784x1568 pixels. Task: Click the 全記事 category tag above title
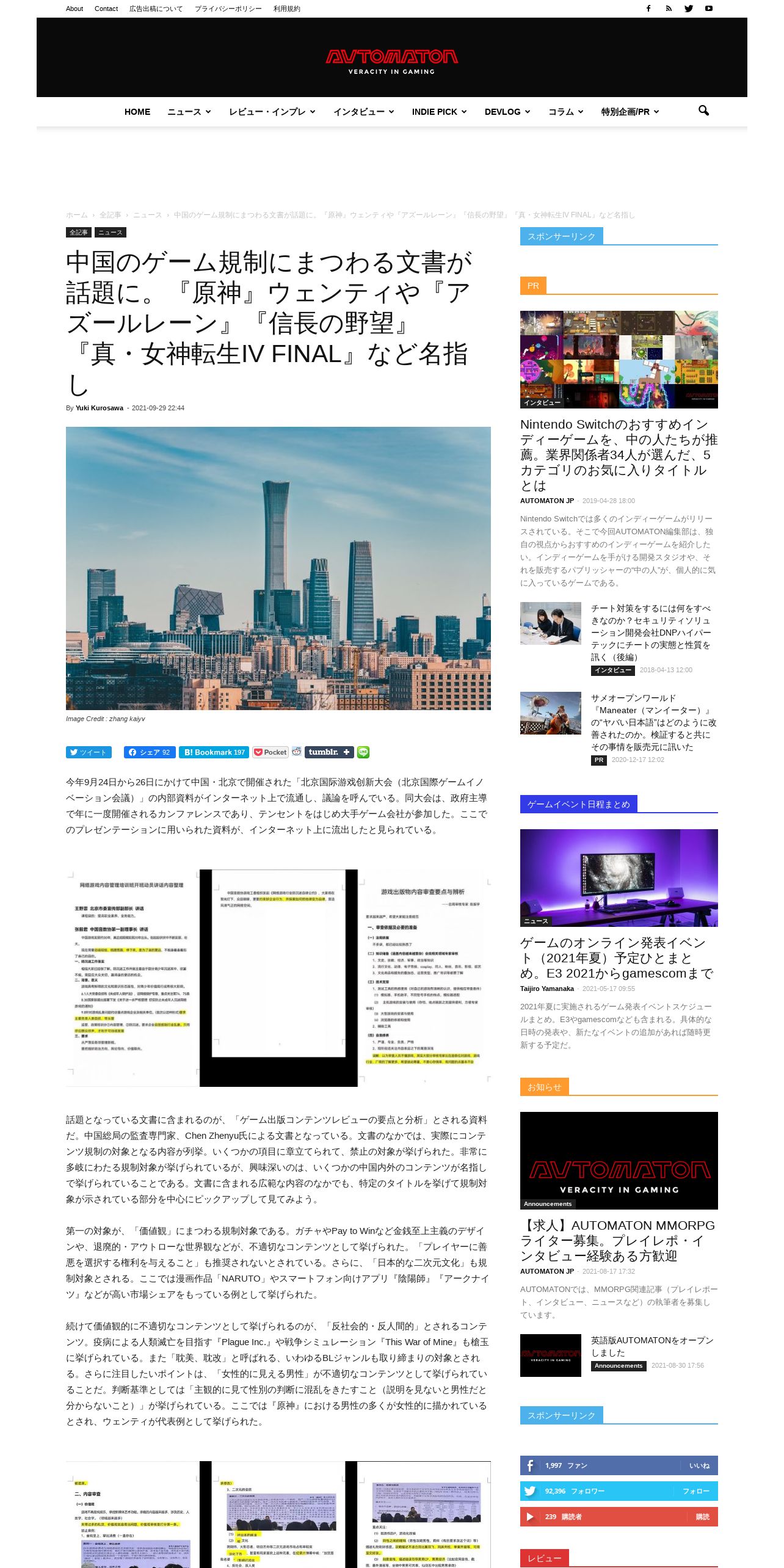79,233
